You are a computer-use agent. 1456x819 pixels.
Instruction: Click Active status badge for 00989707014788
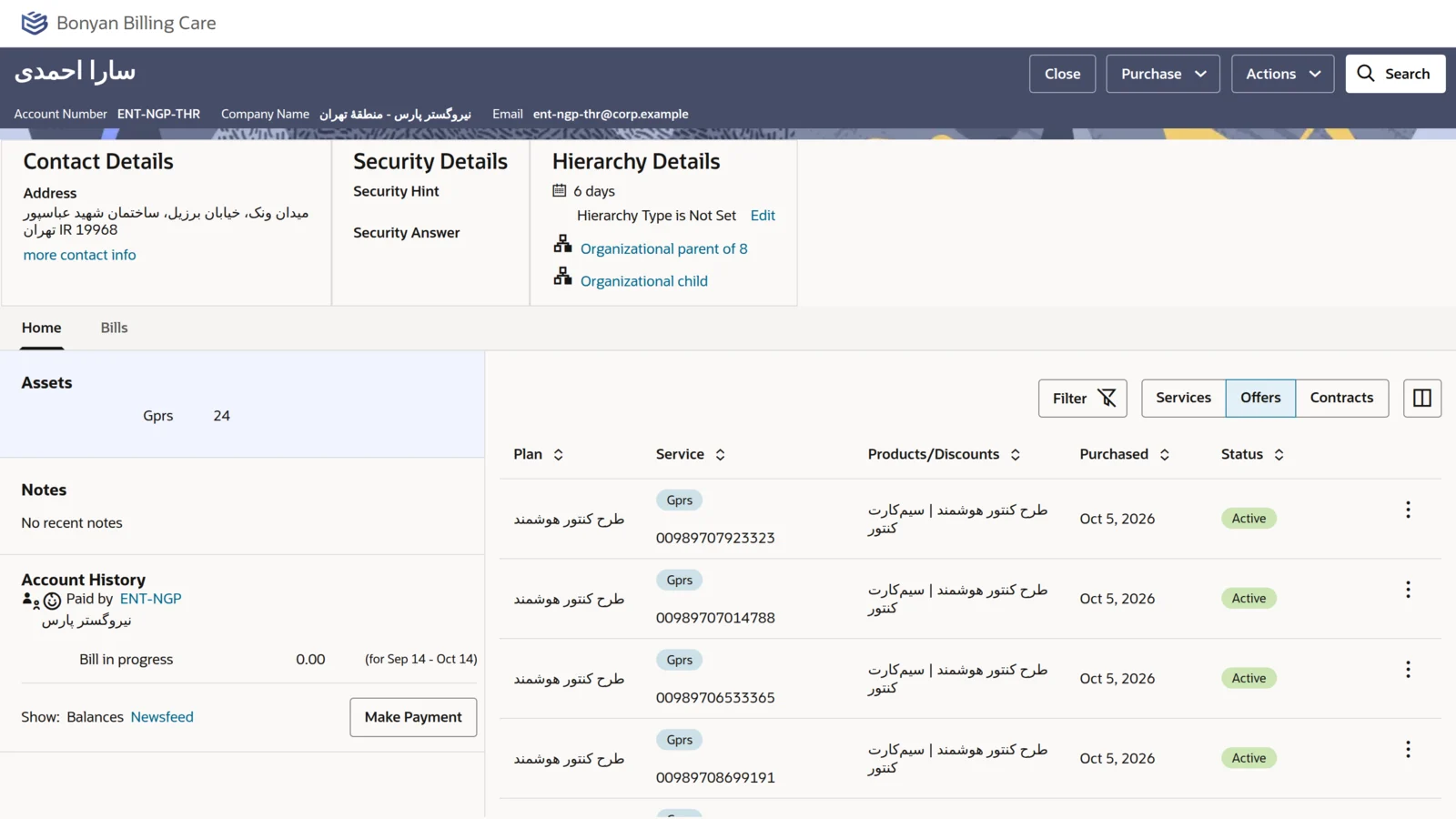[1249, 599]
